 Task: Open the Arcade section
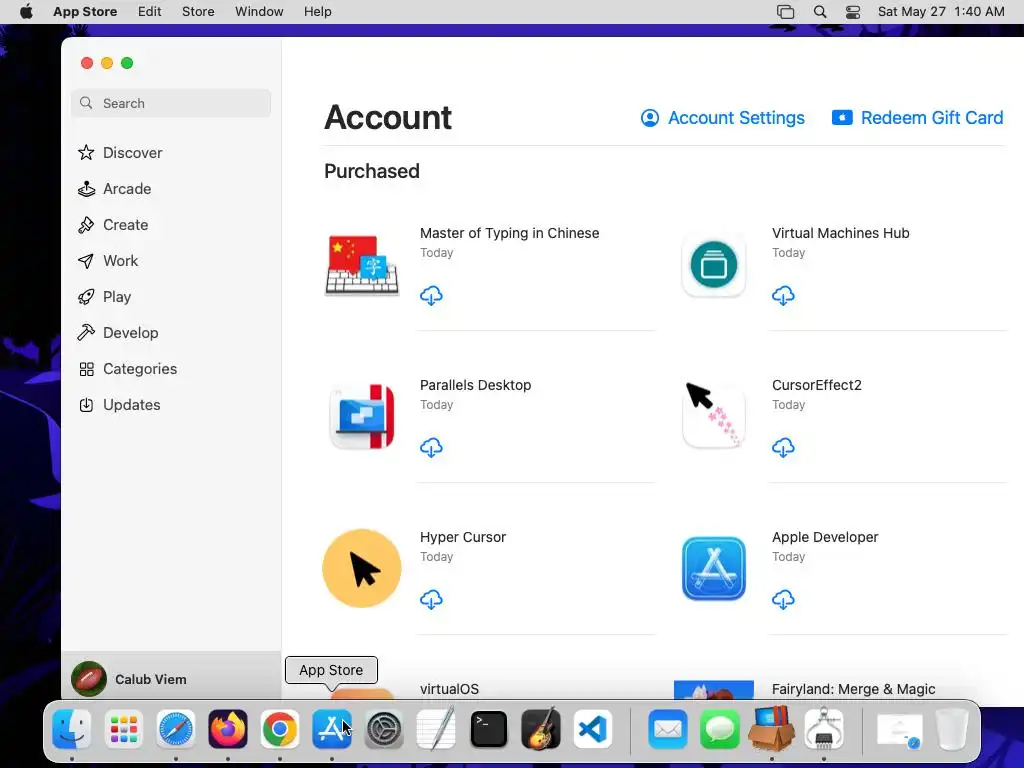point(171,189)
